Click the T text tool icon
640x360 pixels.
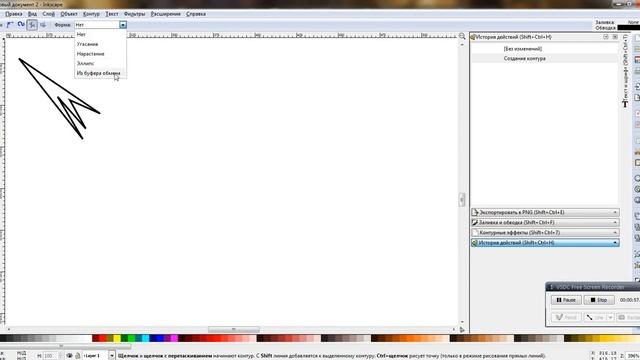point(625,104)
